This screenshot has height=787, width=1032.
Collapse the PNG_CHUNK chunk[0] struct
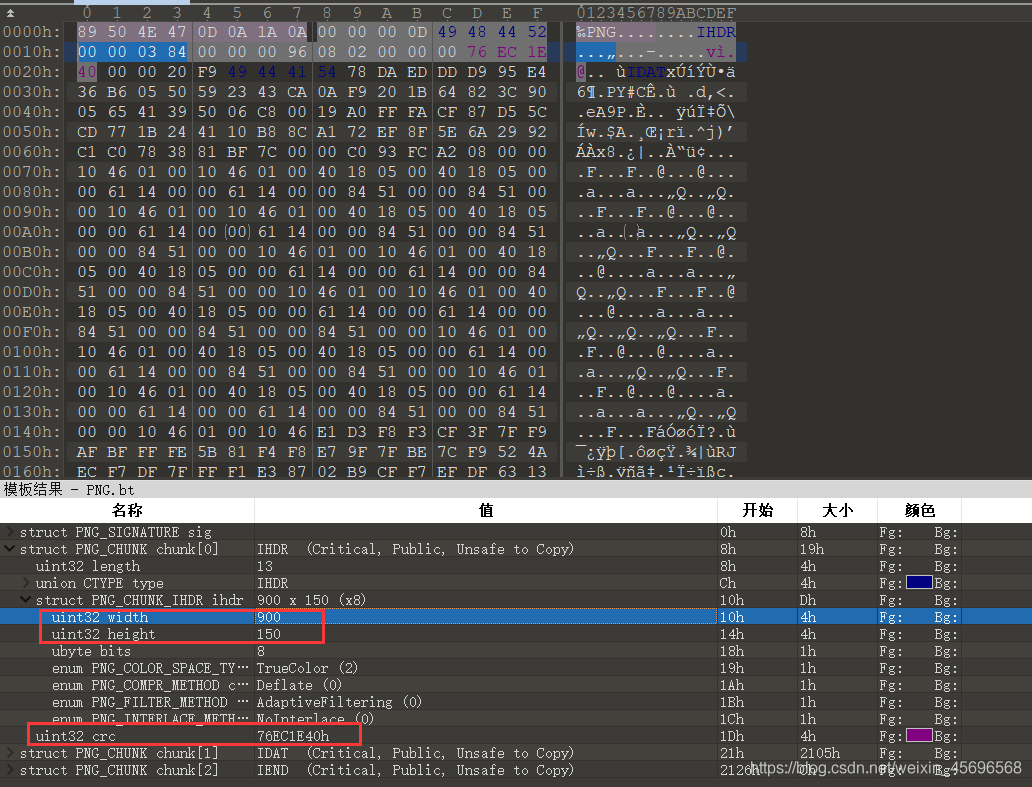(x=11, y=549)
